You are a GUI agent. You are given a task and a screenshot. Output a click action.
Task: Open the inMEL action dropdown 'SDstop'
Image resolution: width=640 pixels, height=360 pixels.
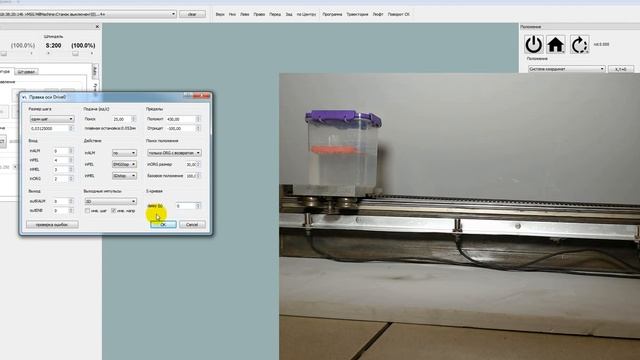click(124, 176)
